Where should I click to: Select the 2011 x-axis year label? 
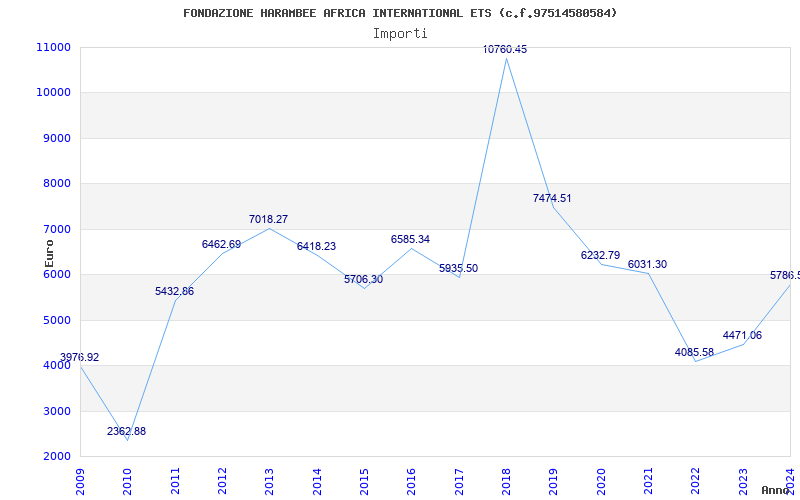(x=175, y=482)
